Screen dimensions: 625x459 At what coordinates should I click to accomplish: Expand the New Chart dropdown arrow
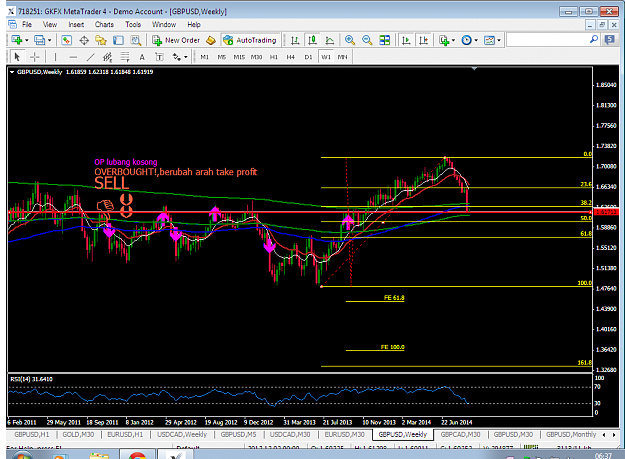pyautogui.click(x=27, y=40)
